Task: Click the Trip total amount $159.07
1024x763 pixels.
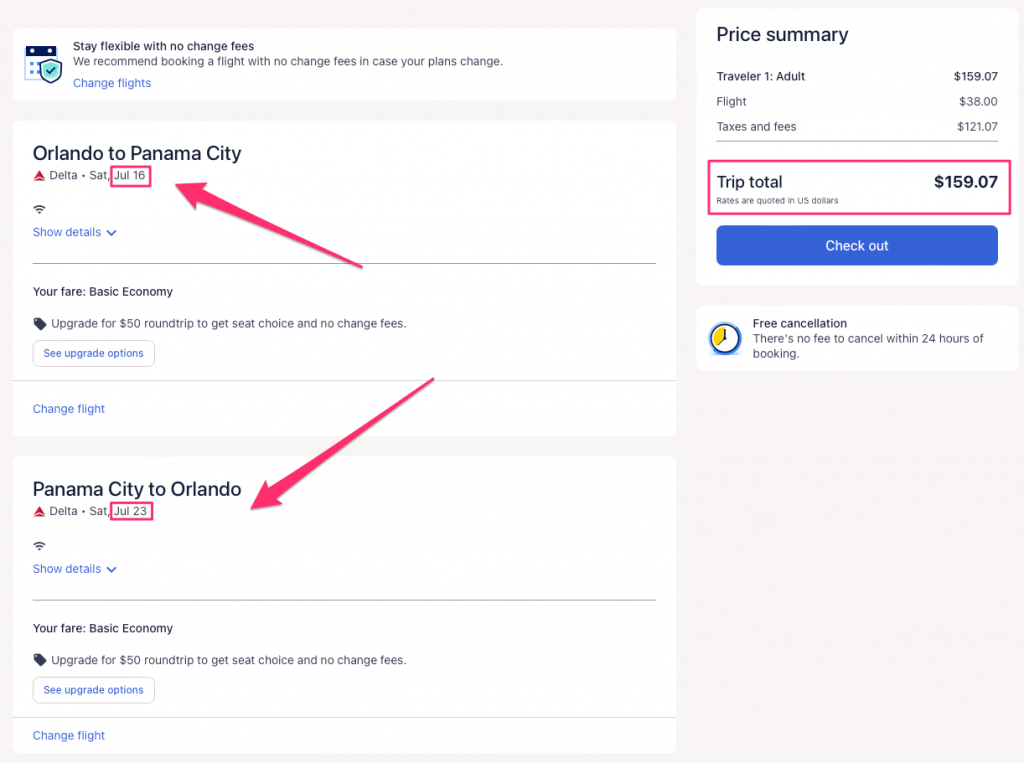Action: (965, 182)
